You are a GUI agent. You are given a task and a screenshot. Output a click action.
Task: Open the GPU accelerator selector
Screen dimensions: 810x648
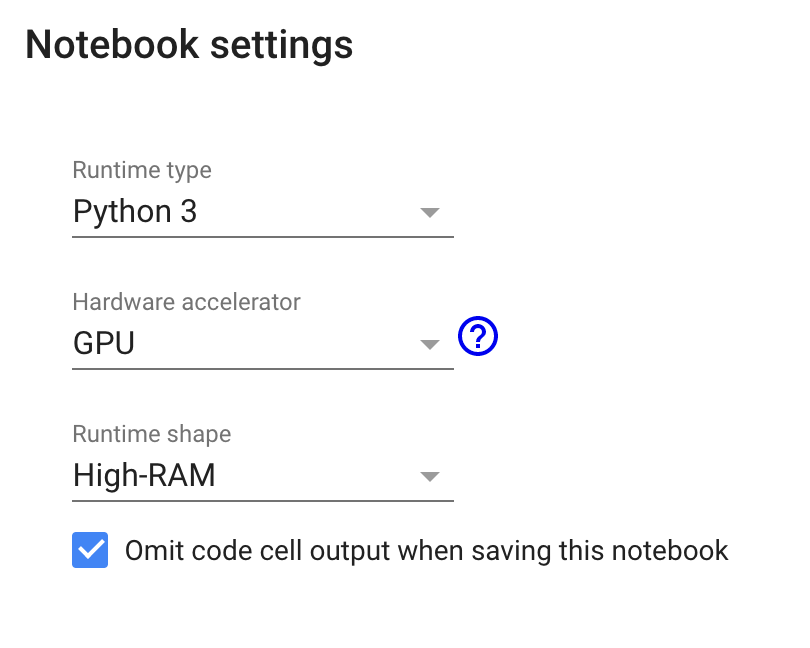(x=263, y=344)
